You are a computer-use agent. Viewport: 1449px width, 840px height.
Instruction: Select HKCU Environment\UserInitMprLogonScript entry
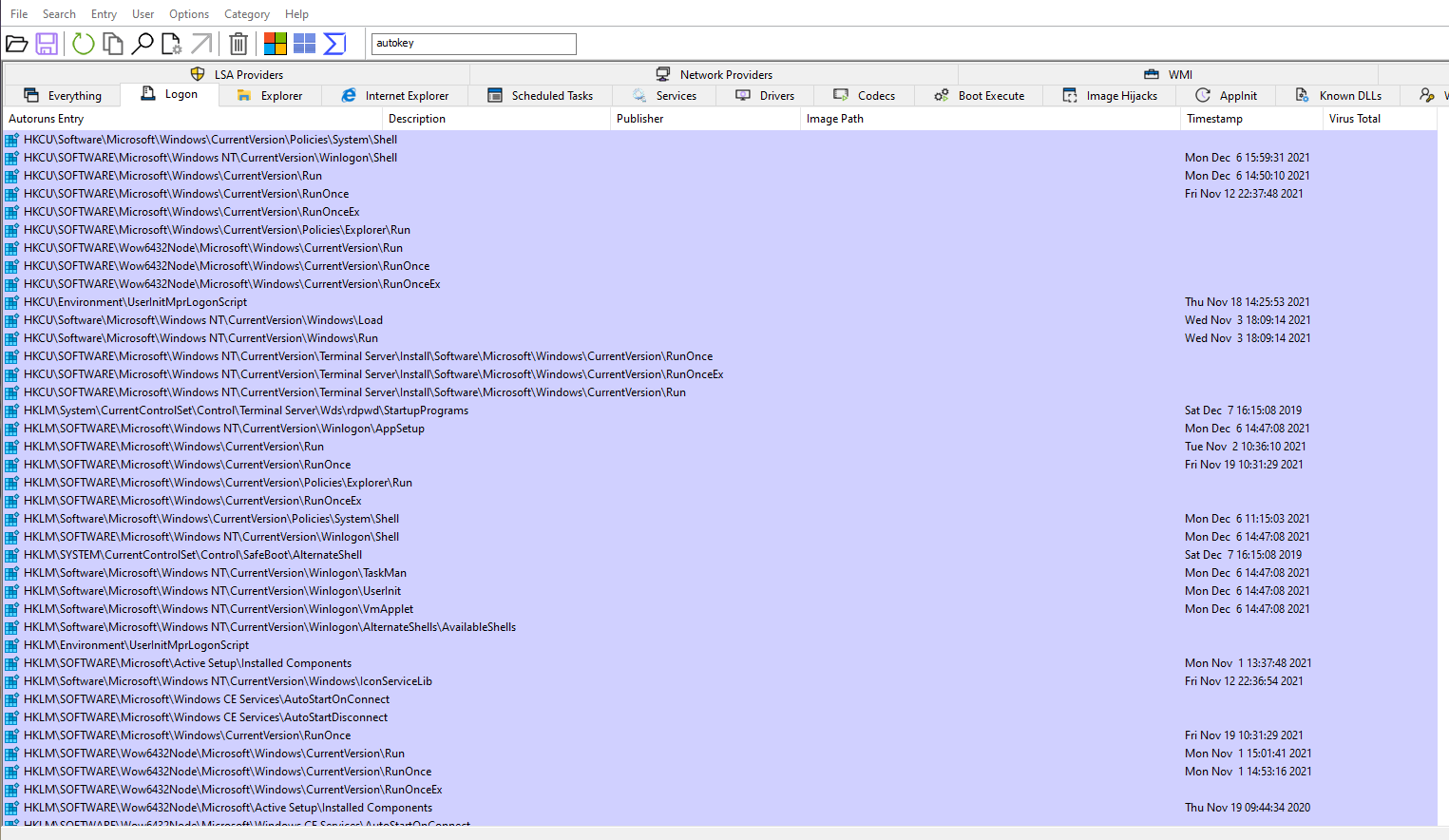point(720,302)
